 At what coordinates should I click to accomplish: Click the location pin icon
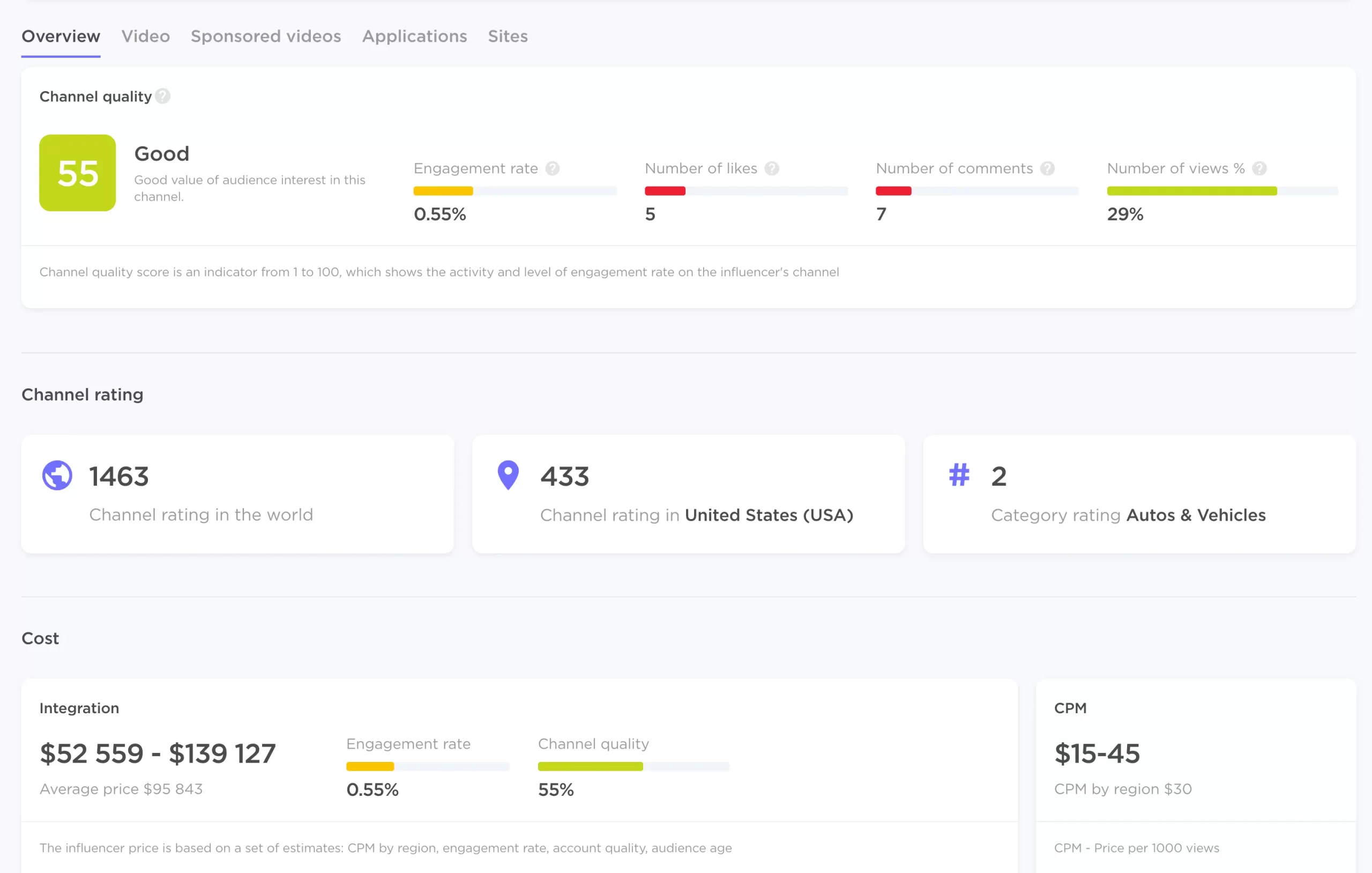pyautogui.click(x=508, y=475)
